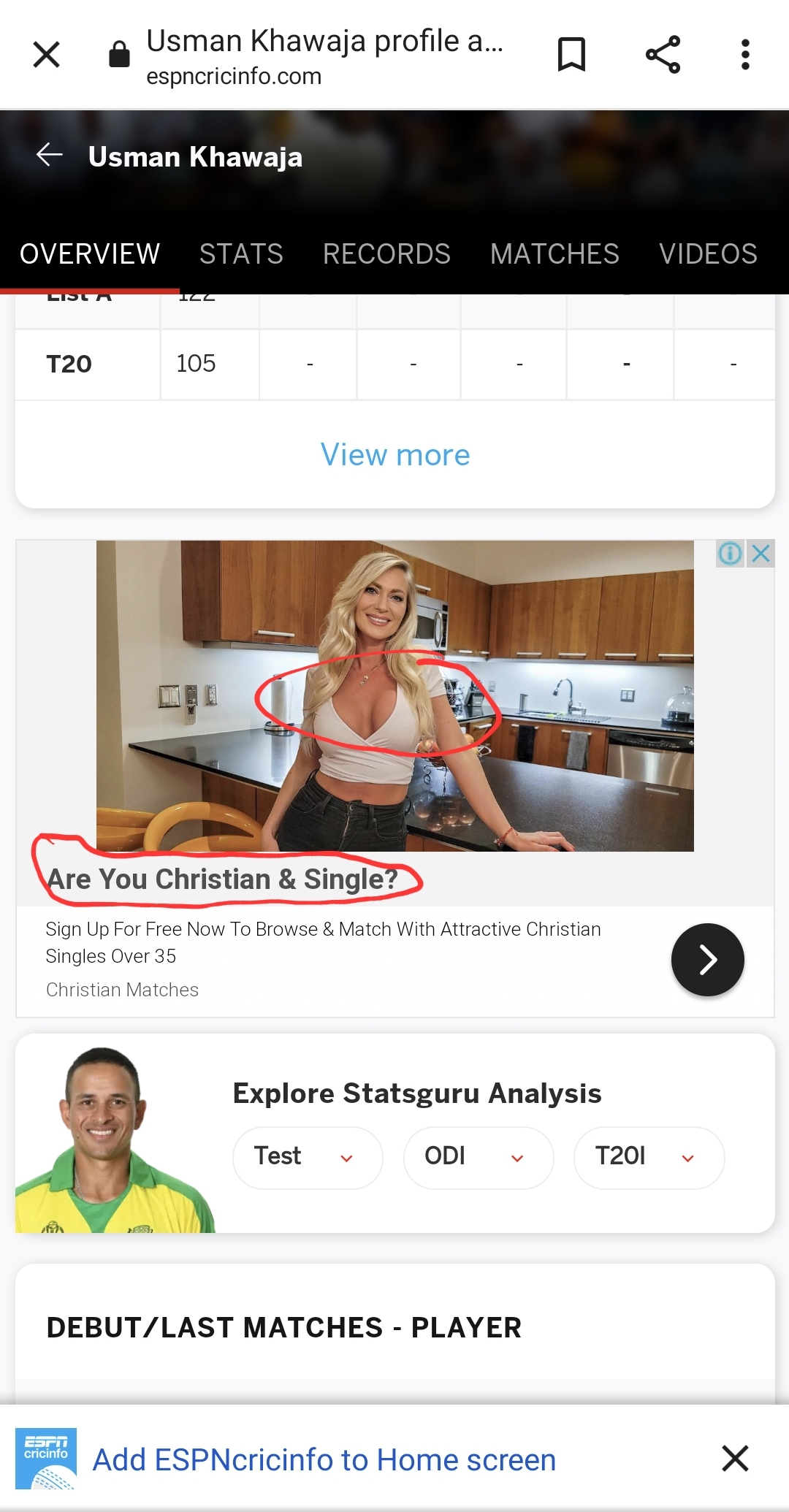Switch to the STATS tab
789x1512 pixels.
pos(241,254)
